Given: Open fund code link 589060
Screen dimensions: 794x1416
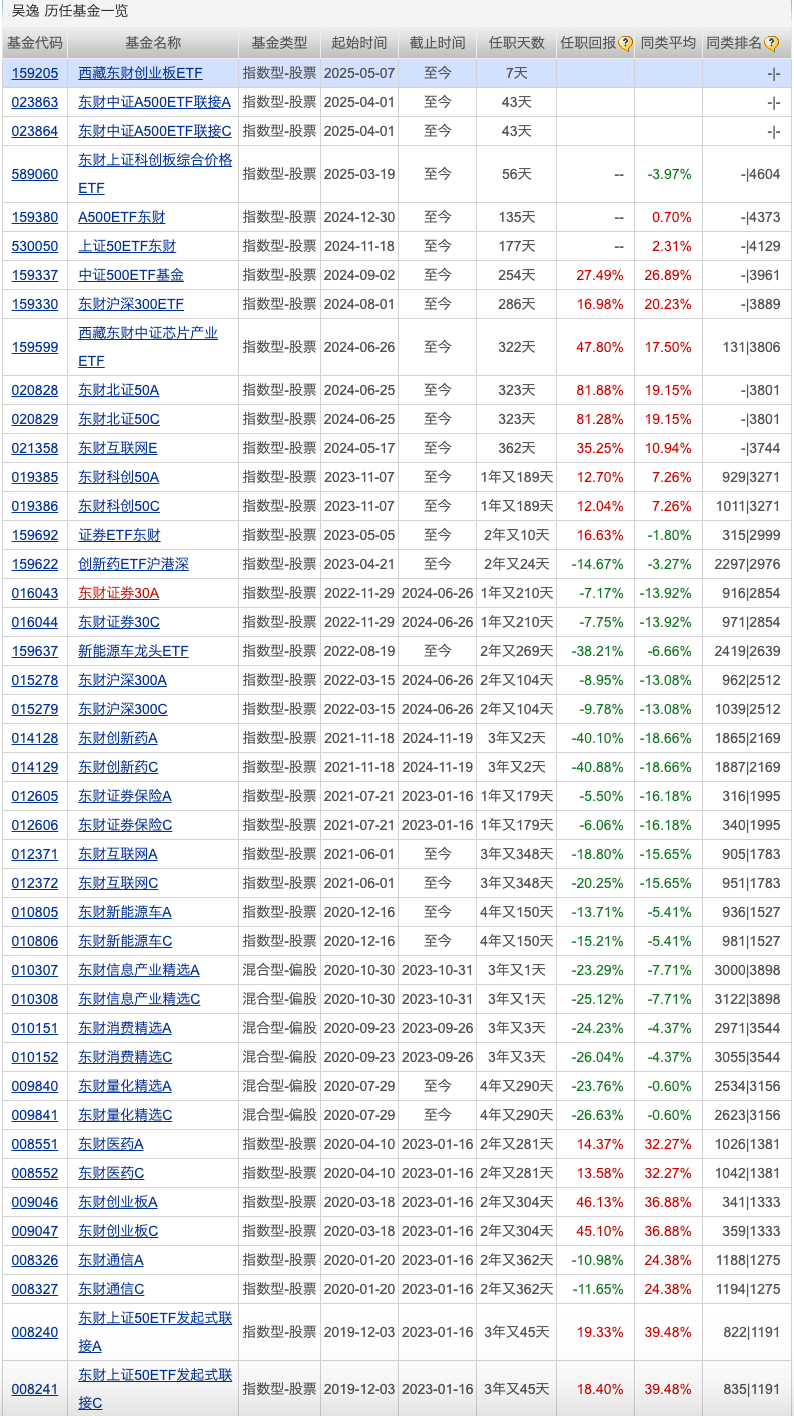Looking at the screenshot, I should pyautogui.click(x=35, y=174).
